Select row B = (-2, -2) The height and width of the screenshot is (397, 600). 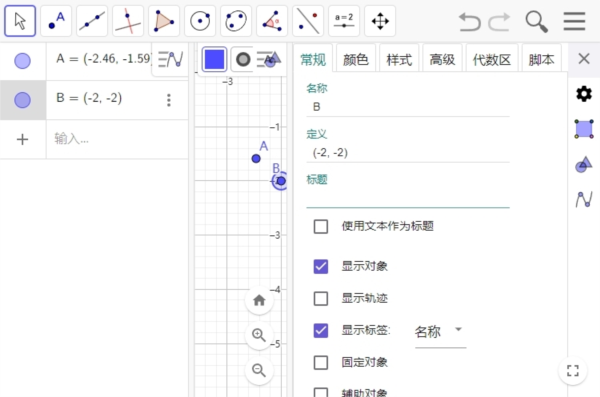coord(94,100)
